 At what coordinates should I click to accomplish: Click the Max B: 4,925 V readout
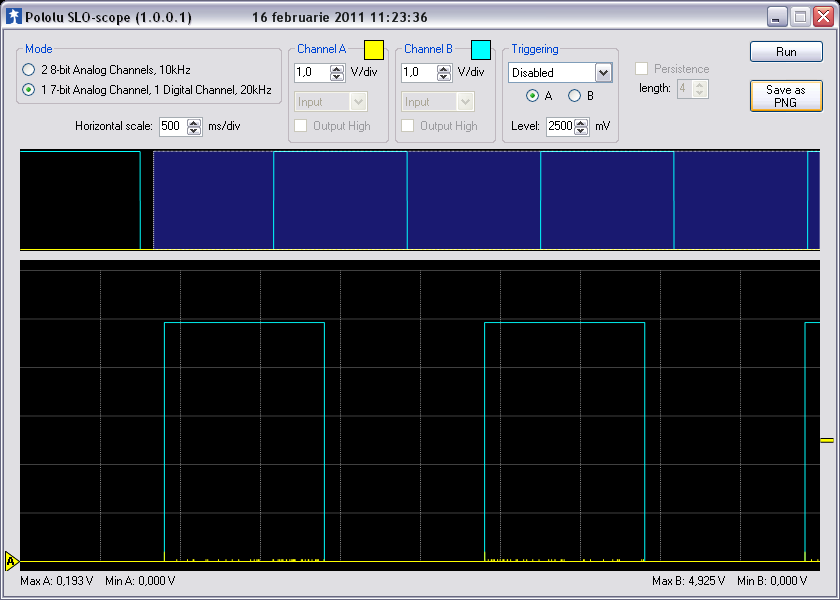point(689,581)
